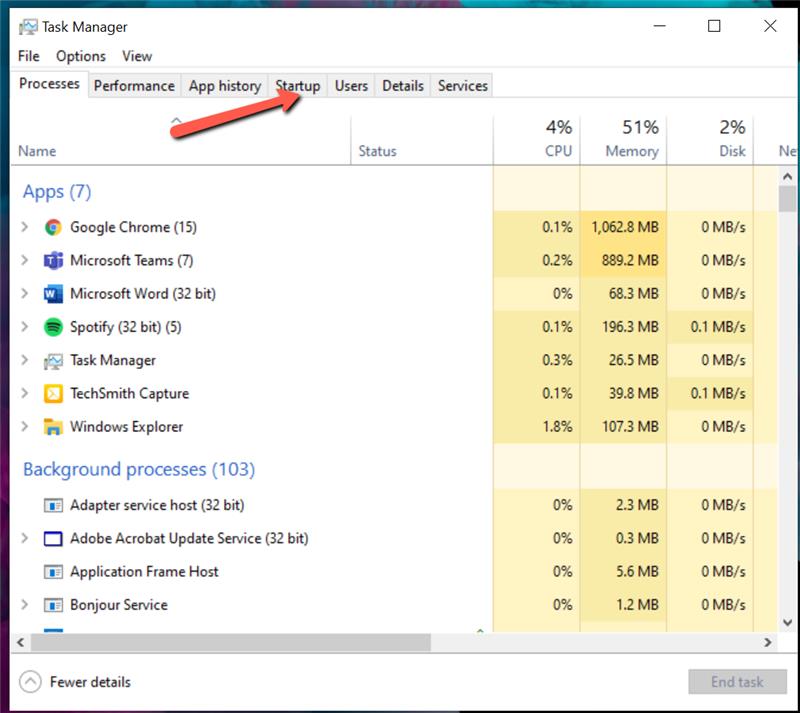Select the Background processes (103) heading
The image size is (800, 713).
[x=139, y=469]
